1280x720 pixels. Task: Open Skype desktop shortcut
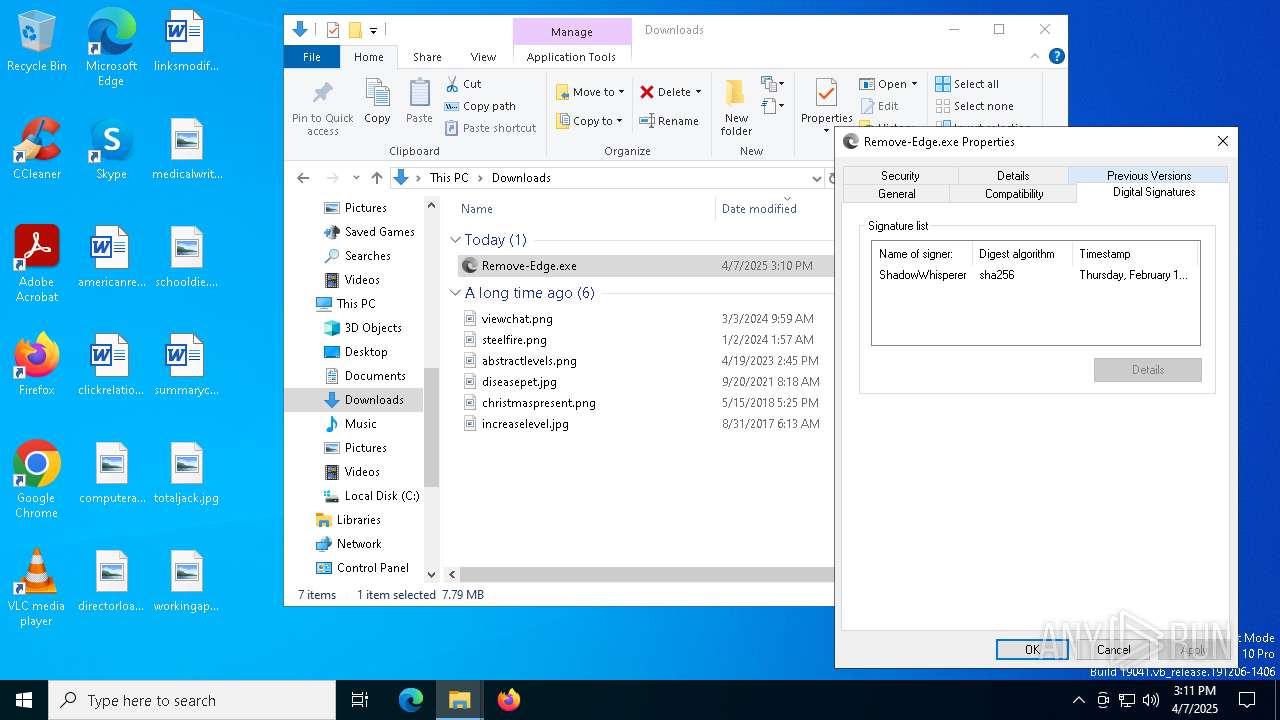[111, 149]
